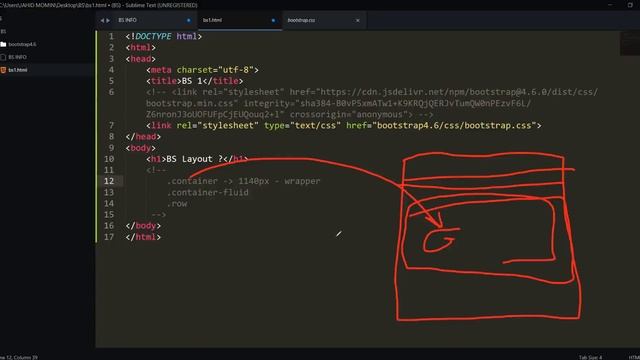Click the commented cdn.jsdelivr.net link URL
Viewport: 640px width, 360px height.
[459, 92]
